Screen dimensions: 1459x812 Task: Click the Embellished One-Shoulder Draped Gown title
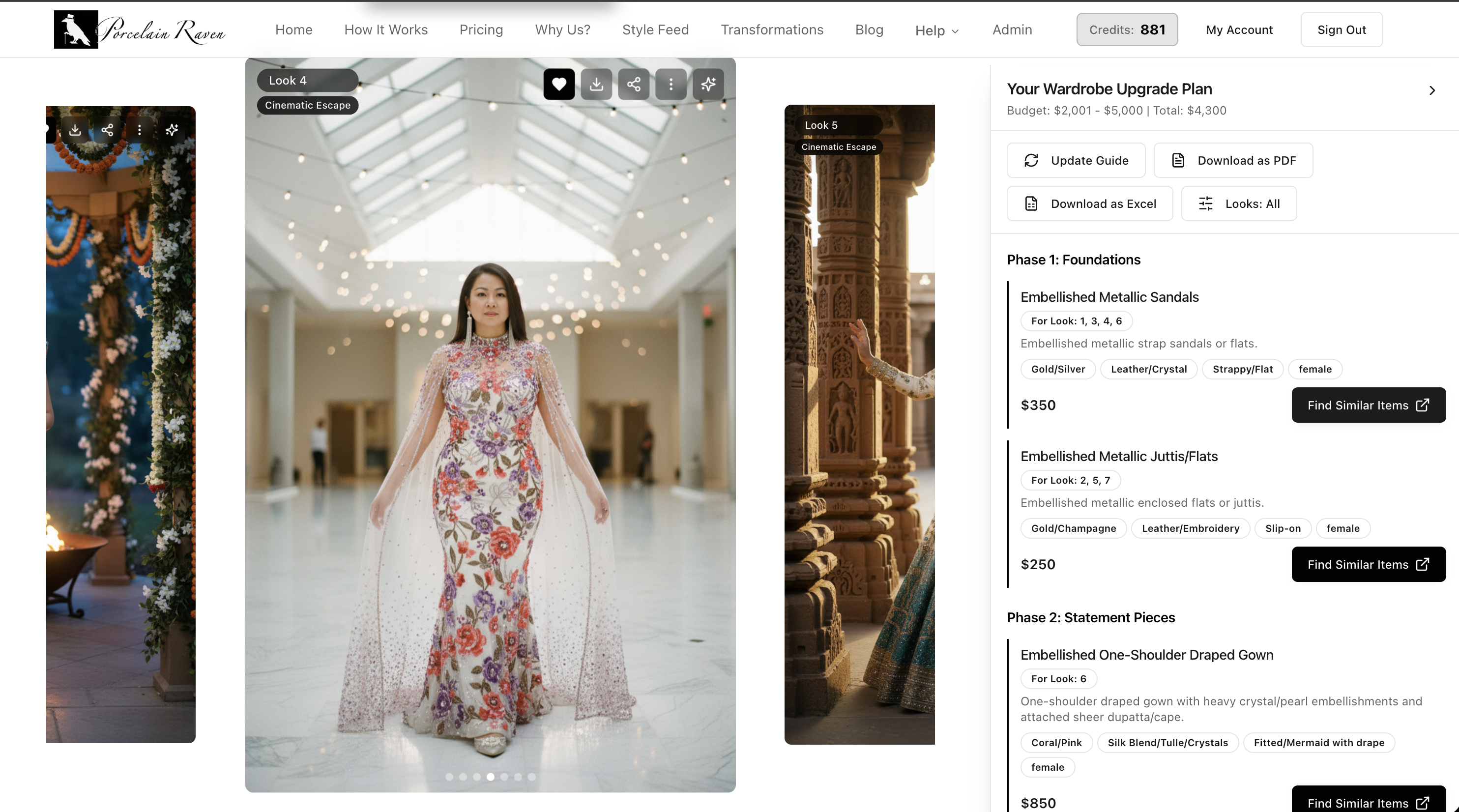tap(1147, 655)
